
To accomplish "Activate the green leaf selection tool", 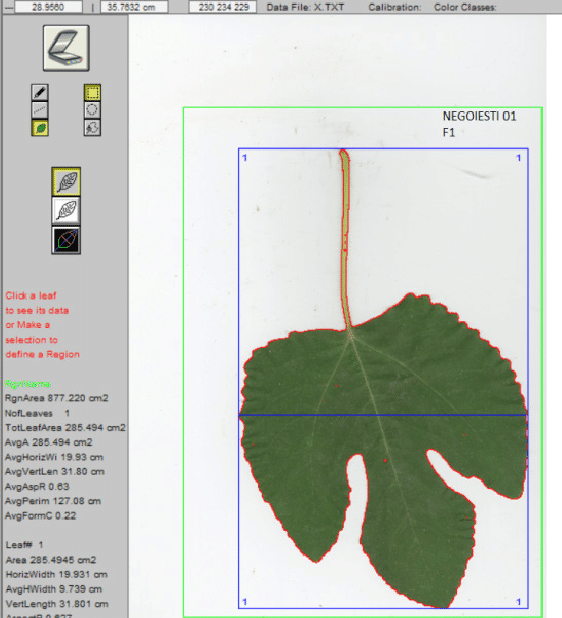I will tap(40, 128).
